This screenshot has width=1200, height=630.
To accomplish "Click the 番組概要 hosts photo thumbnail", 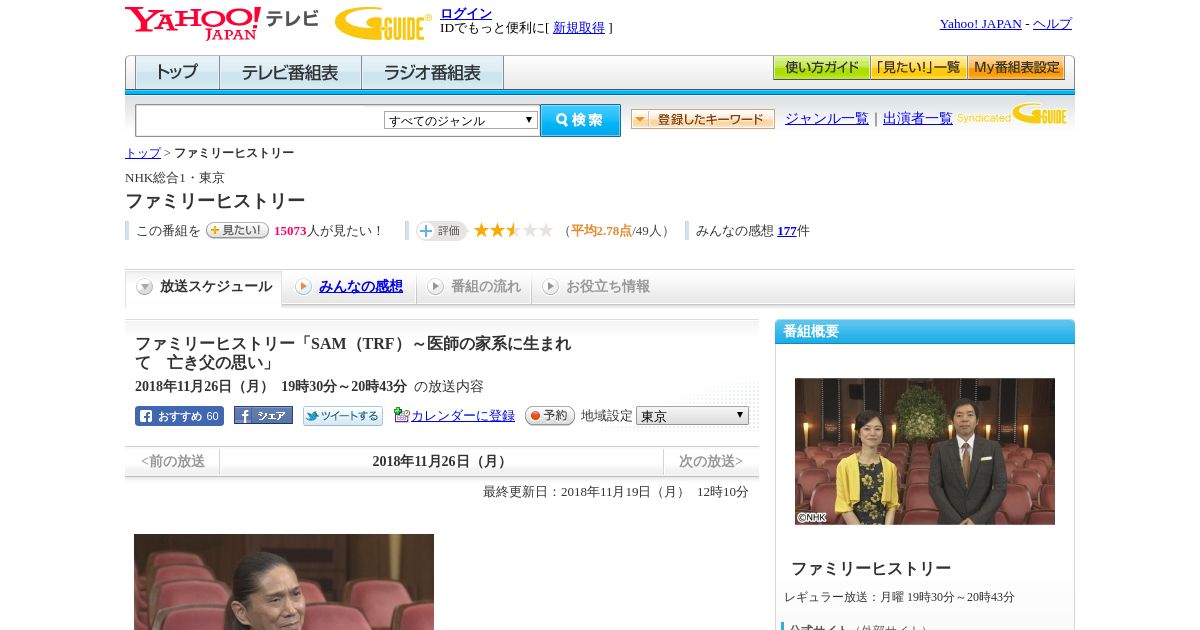I will pyautogui.click(x=925, y=451).
